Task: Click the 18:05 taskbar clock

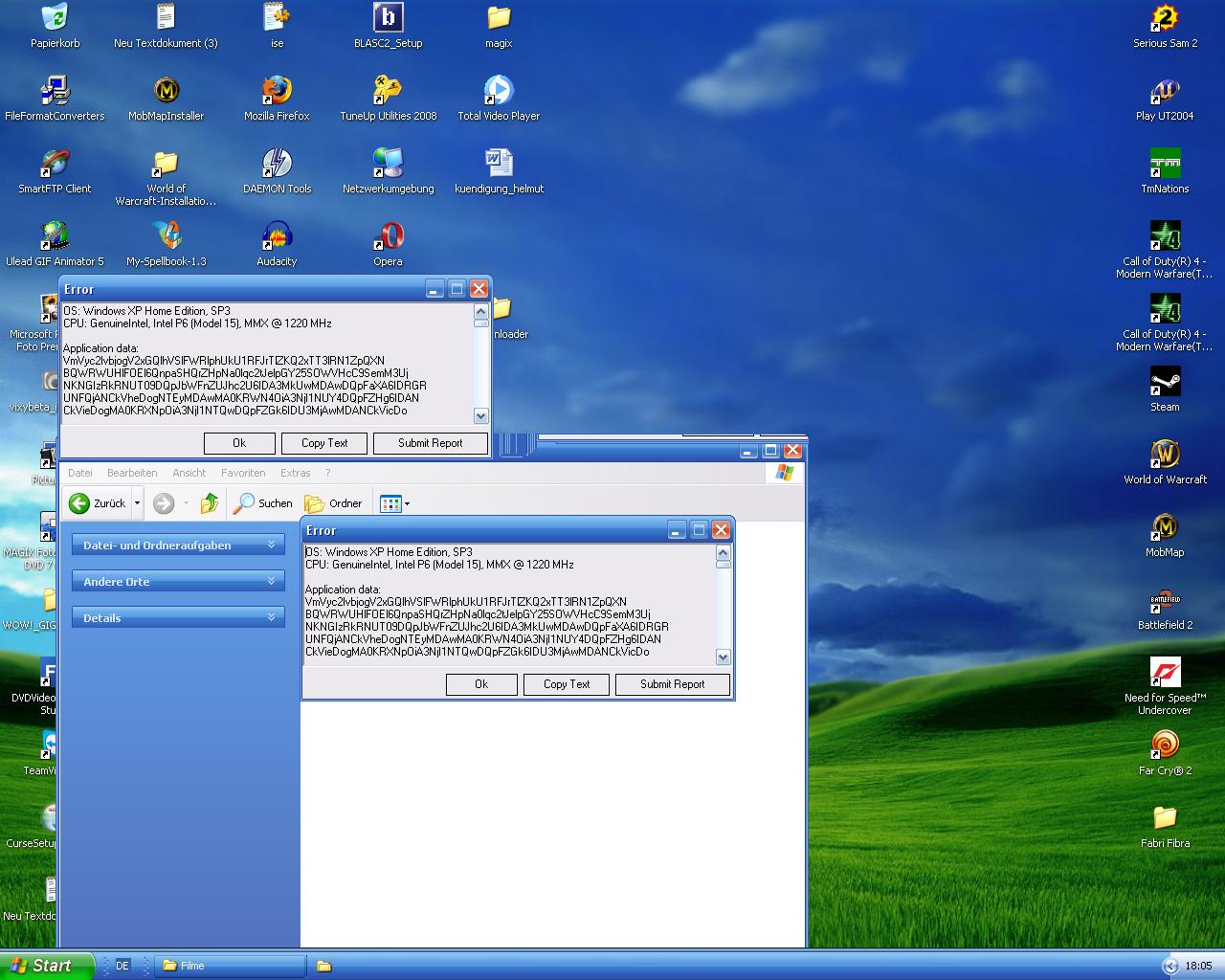Action: tap(1198, 966)
